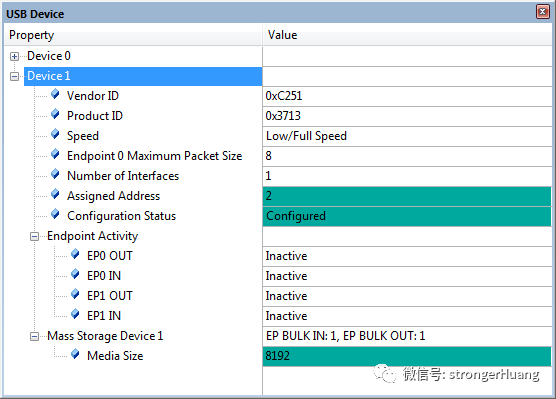Viewport: 556px width, 399px height.
Task: Click the diamond icon for EP1 IN
Action: click(x=75, y=314)
